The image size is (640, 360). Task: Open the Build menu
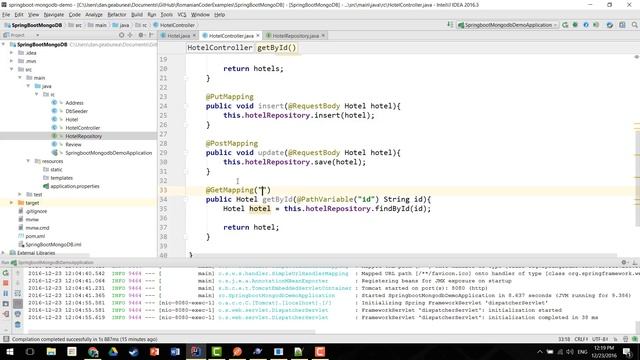click(x=137, y=15)
